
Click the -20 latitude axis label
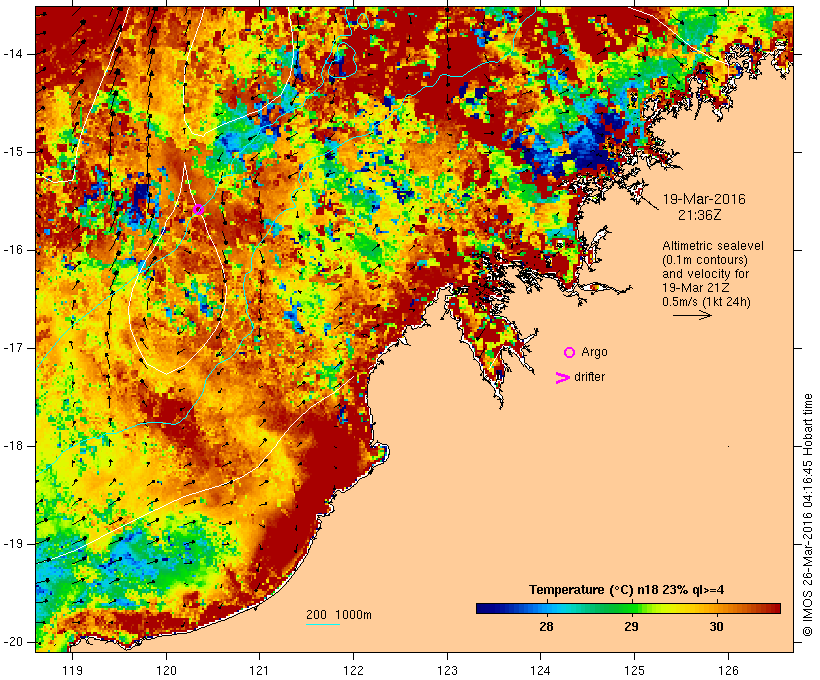pyautogui.click(x=12, y=642)
